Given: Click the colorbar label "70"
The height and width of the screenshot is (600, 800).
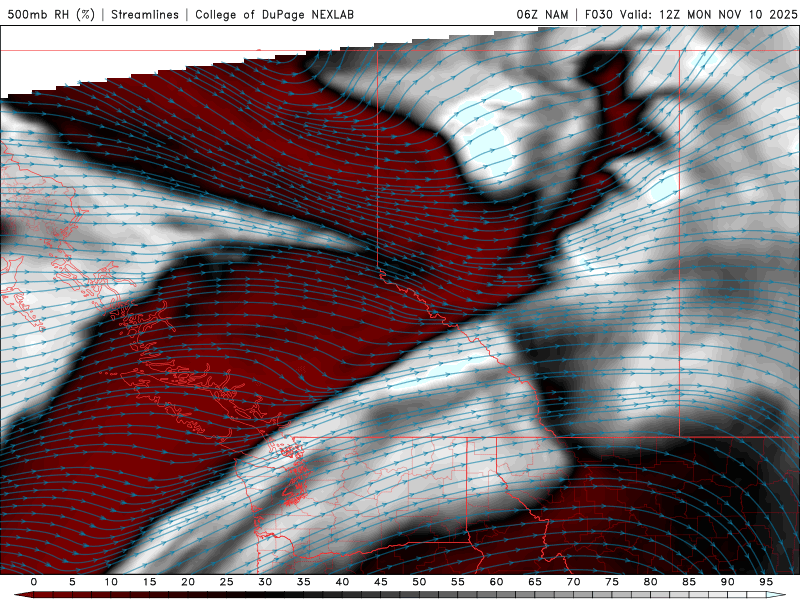Looking at the screenshot, I should 573,582.
